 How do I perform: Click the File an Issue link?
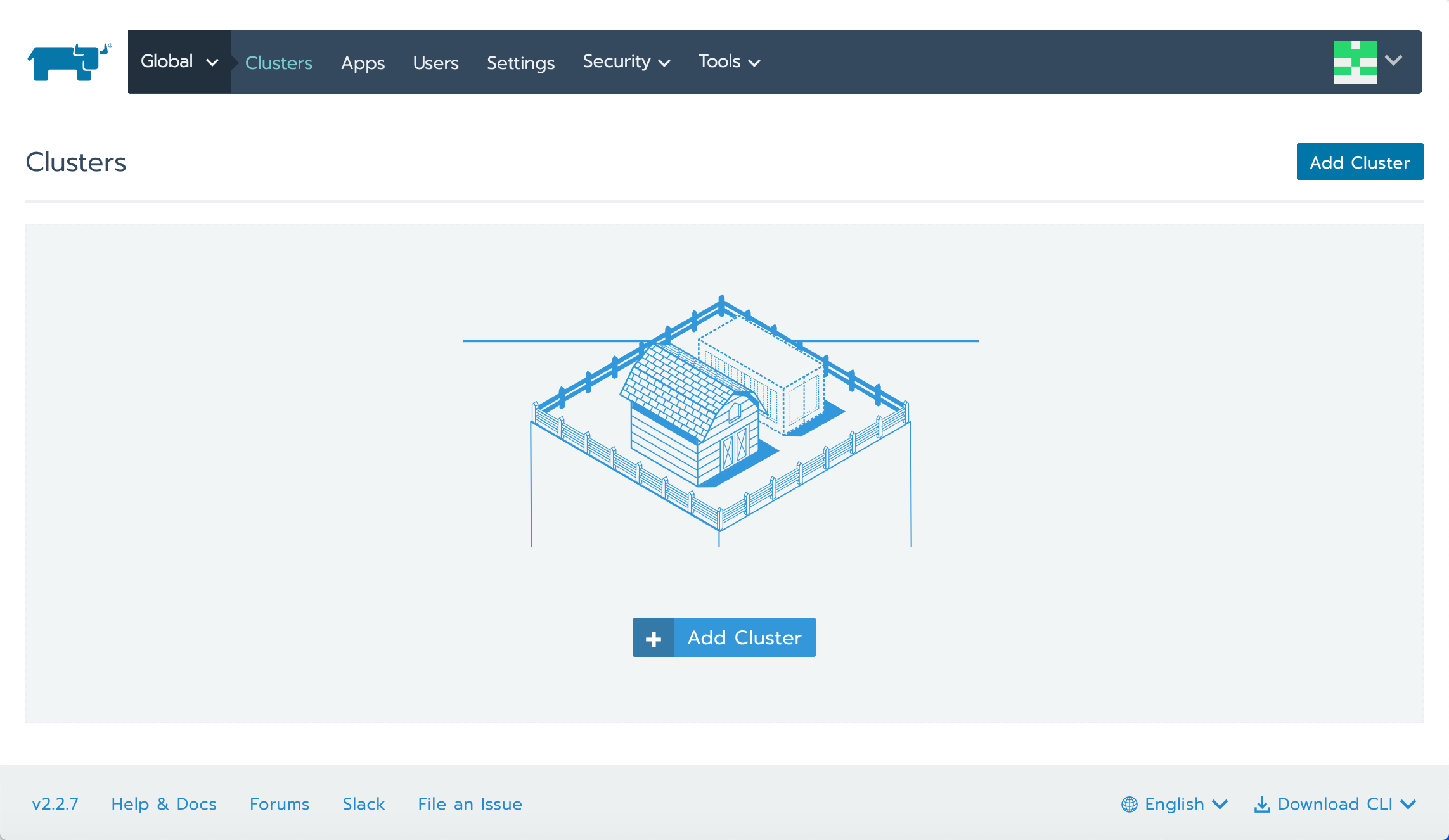point(470,804)
